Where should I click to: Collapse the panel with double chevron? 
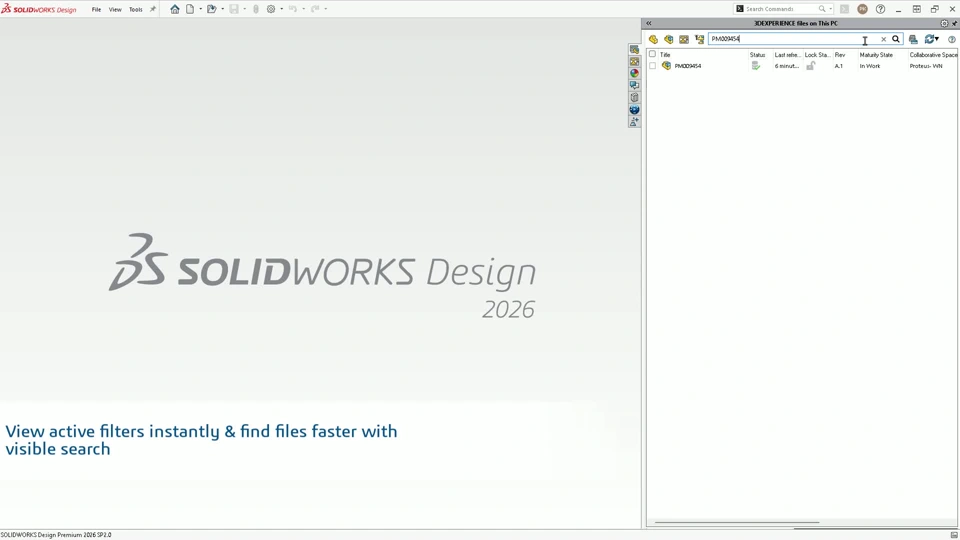(649, 23)
